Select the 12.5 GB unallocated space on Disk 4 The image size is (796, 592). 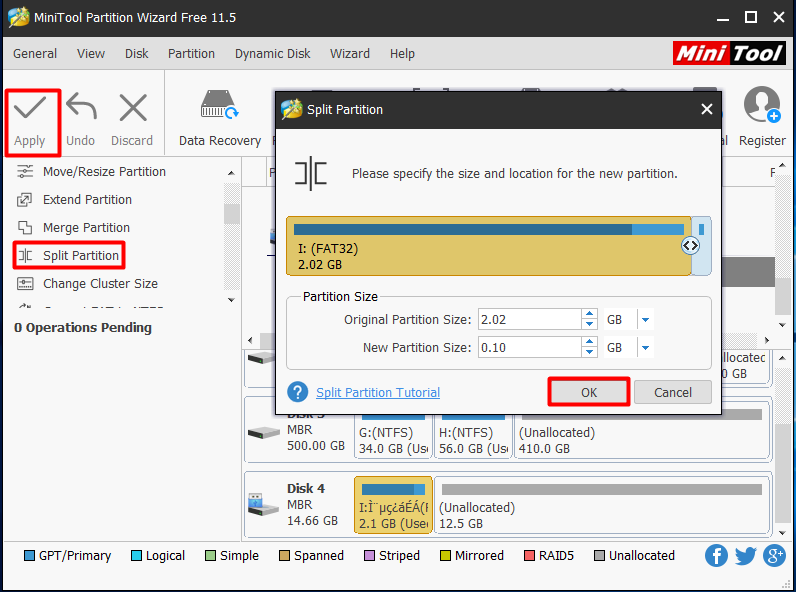602,505
